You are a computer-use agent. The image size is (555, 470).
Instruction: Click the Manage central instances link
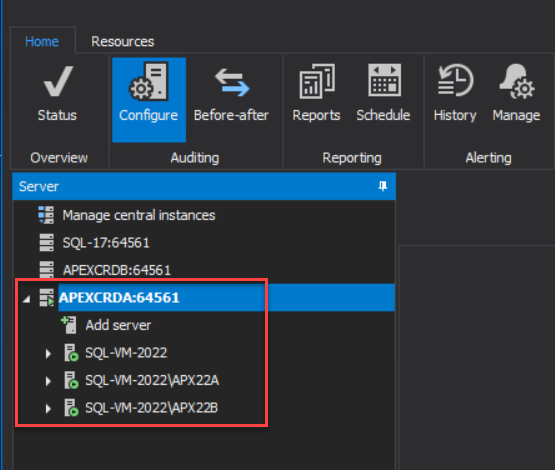point(139,215)
